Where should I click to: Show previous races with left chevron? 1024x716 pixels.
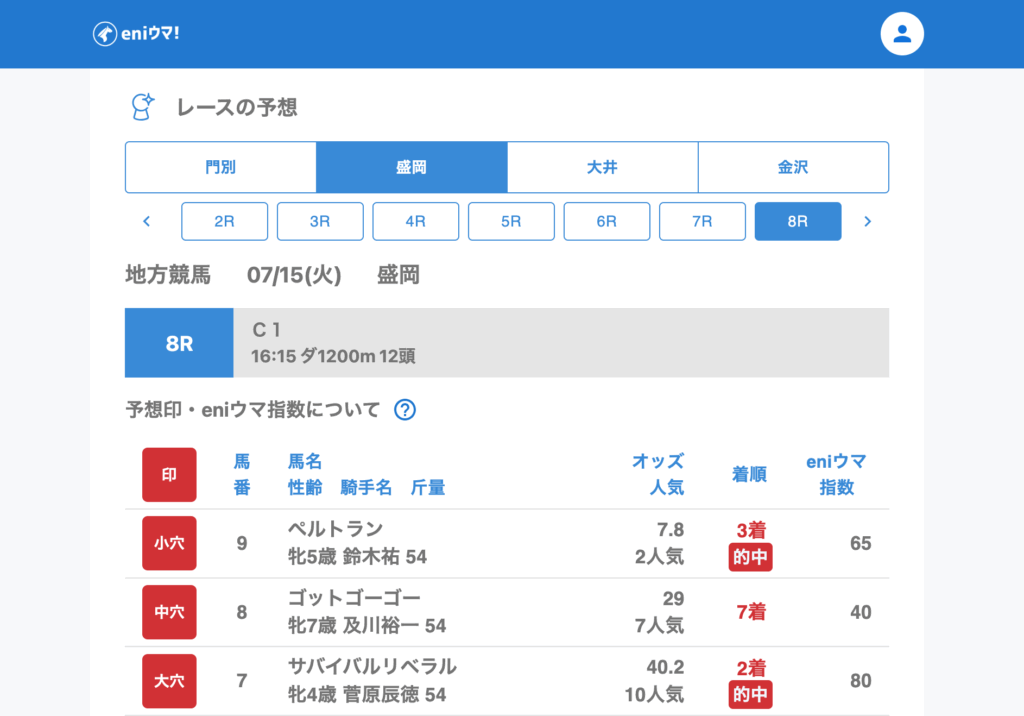pos(147,222)
